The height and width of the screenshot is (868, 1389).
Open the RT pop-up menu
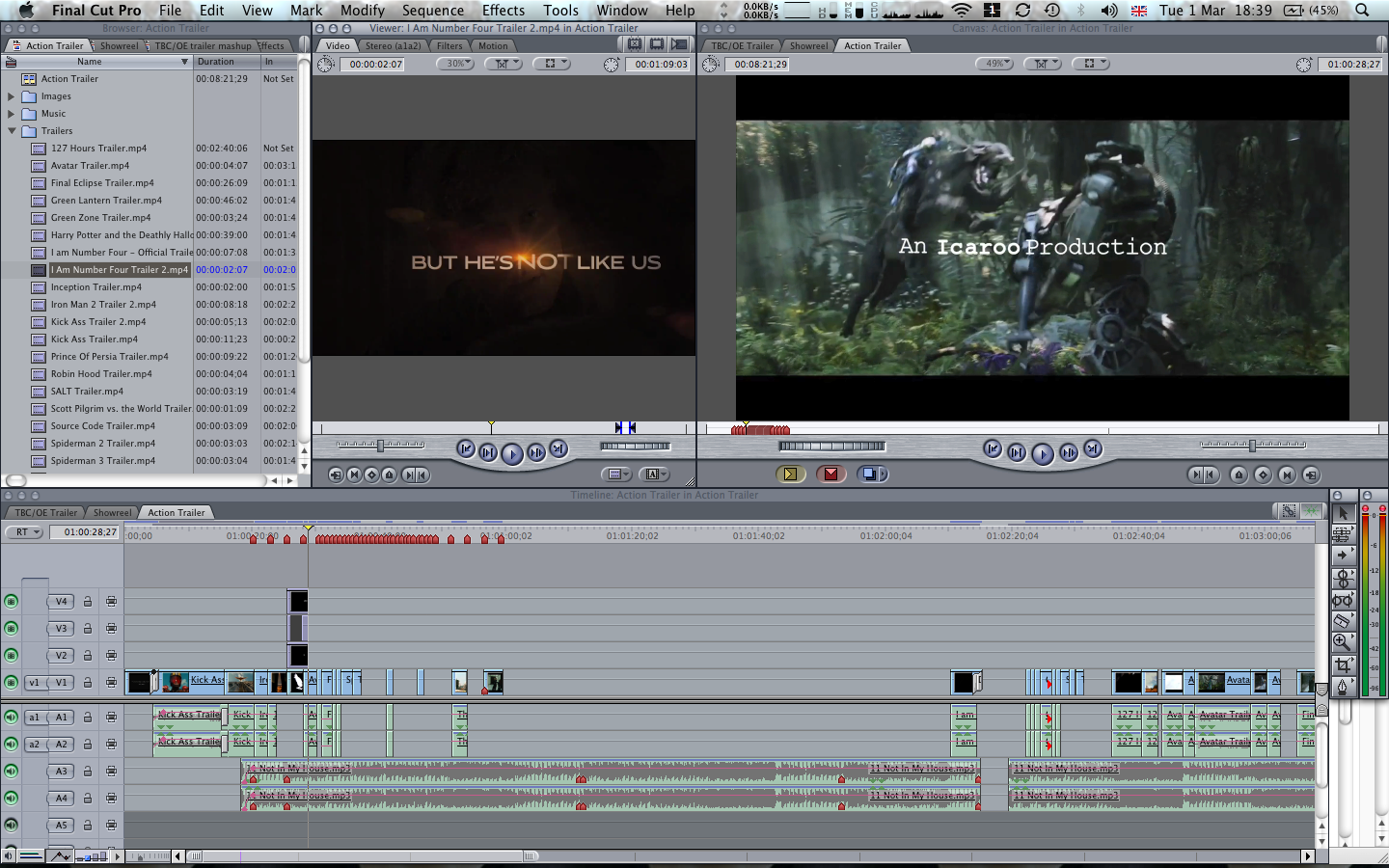click(24, 532)
